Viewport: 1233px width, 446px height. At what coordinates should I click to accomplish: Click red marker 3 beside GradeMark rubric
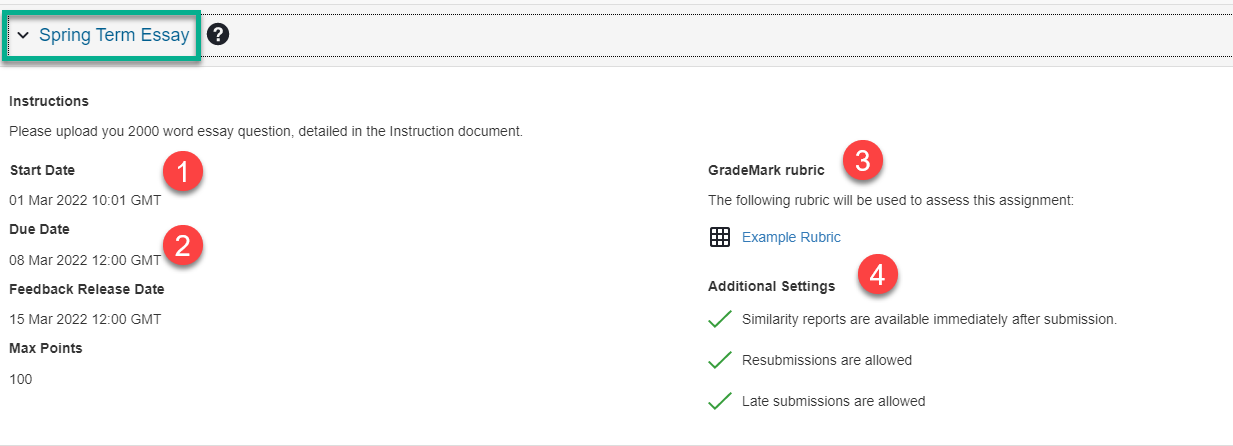tap(862, 160)
